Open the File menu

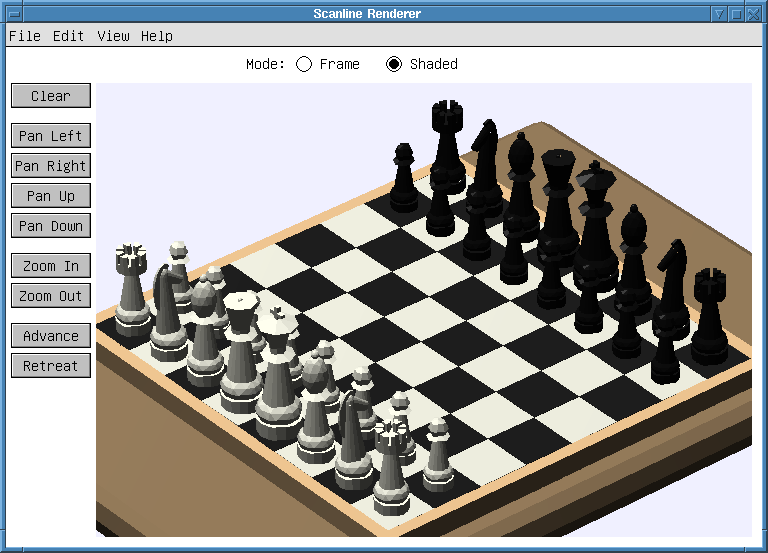click(x=24, y=36)
